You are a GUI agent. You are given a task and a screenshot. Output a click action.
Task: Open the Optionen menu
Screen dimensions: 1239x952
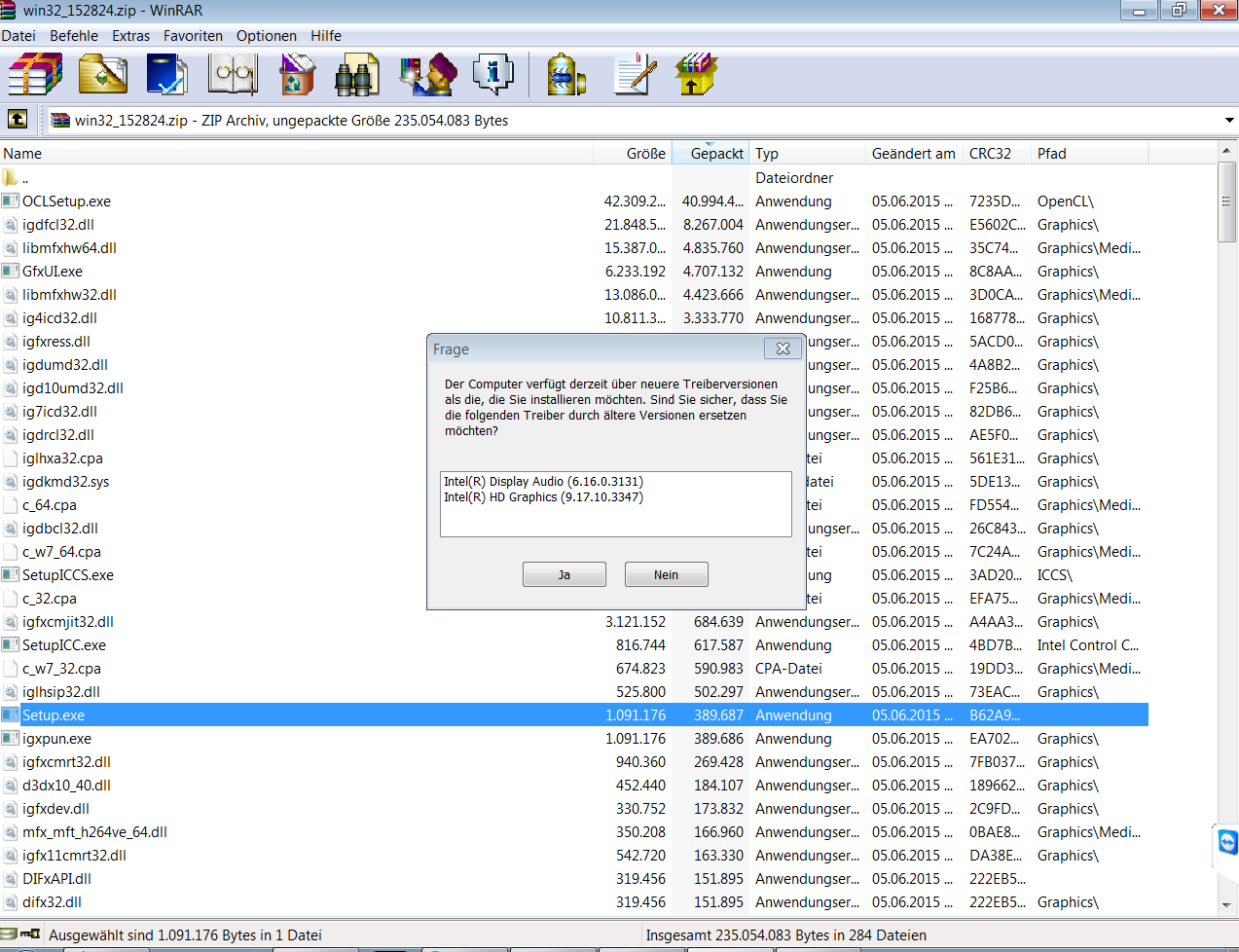pos(267,36)
